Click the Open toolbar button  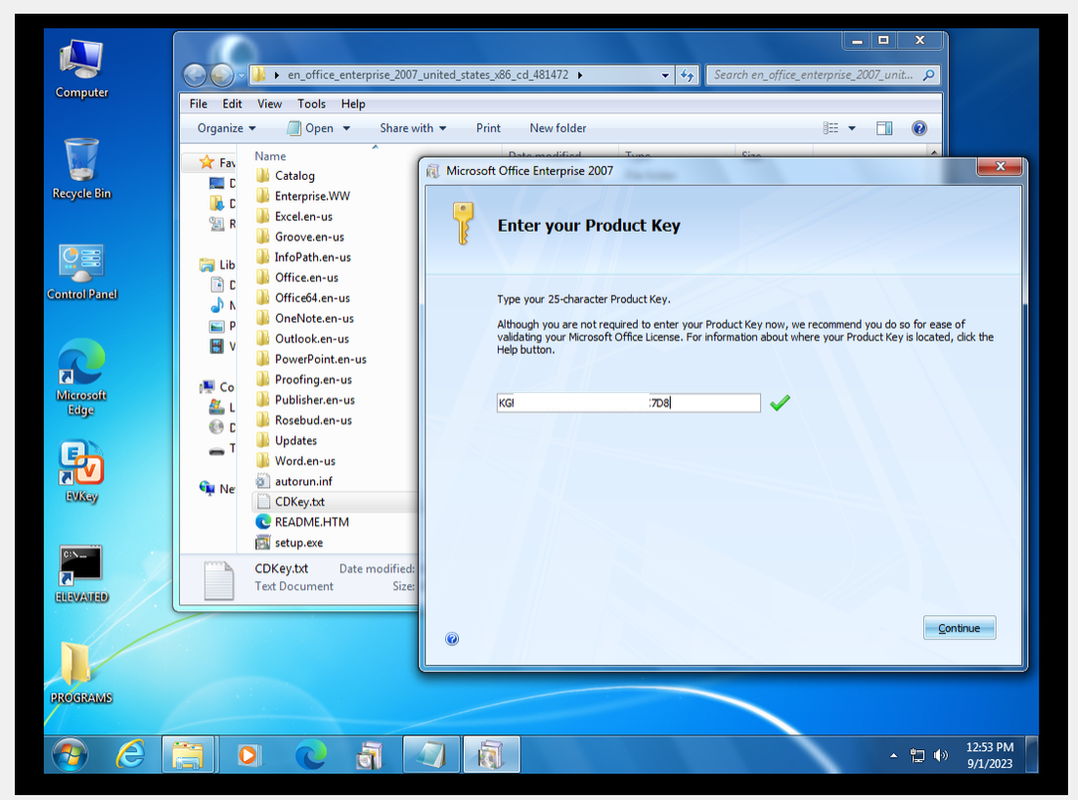pos(310,128)
